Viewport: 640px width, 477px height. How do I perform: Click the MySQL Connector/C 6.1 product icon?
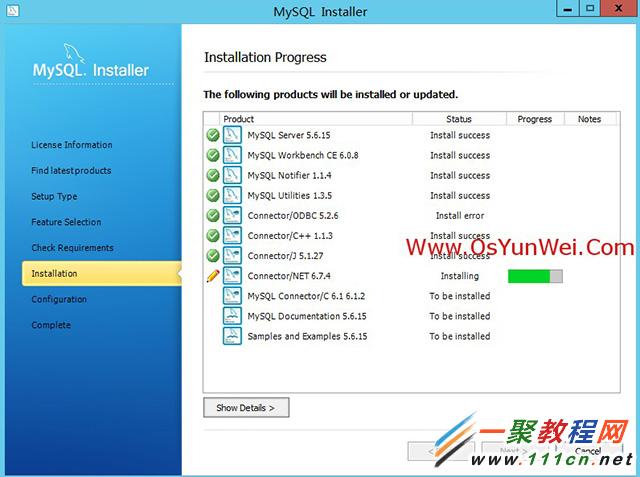click(x=232, y=296)
